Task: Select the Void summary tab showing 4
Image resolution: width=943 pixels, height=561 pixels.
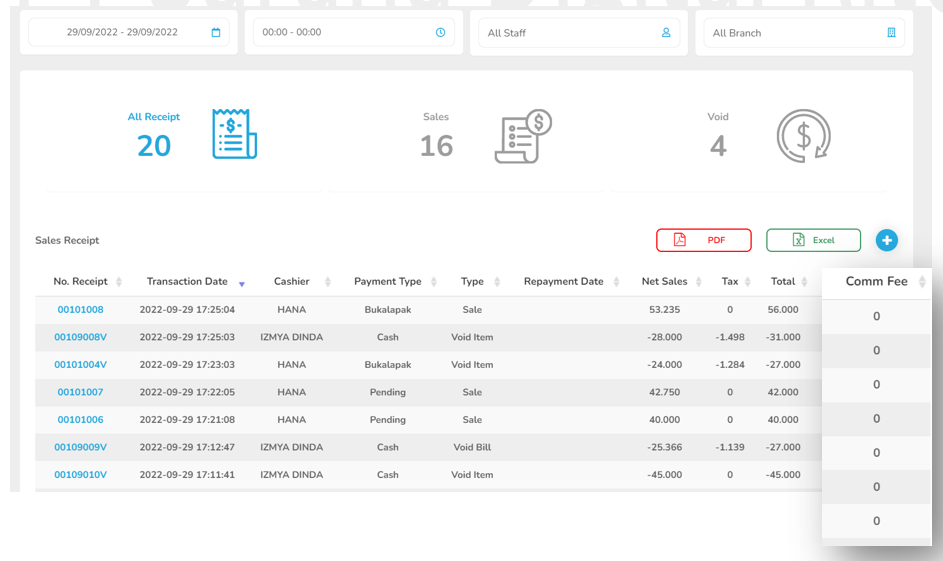Action: [x=718, y=137]
